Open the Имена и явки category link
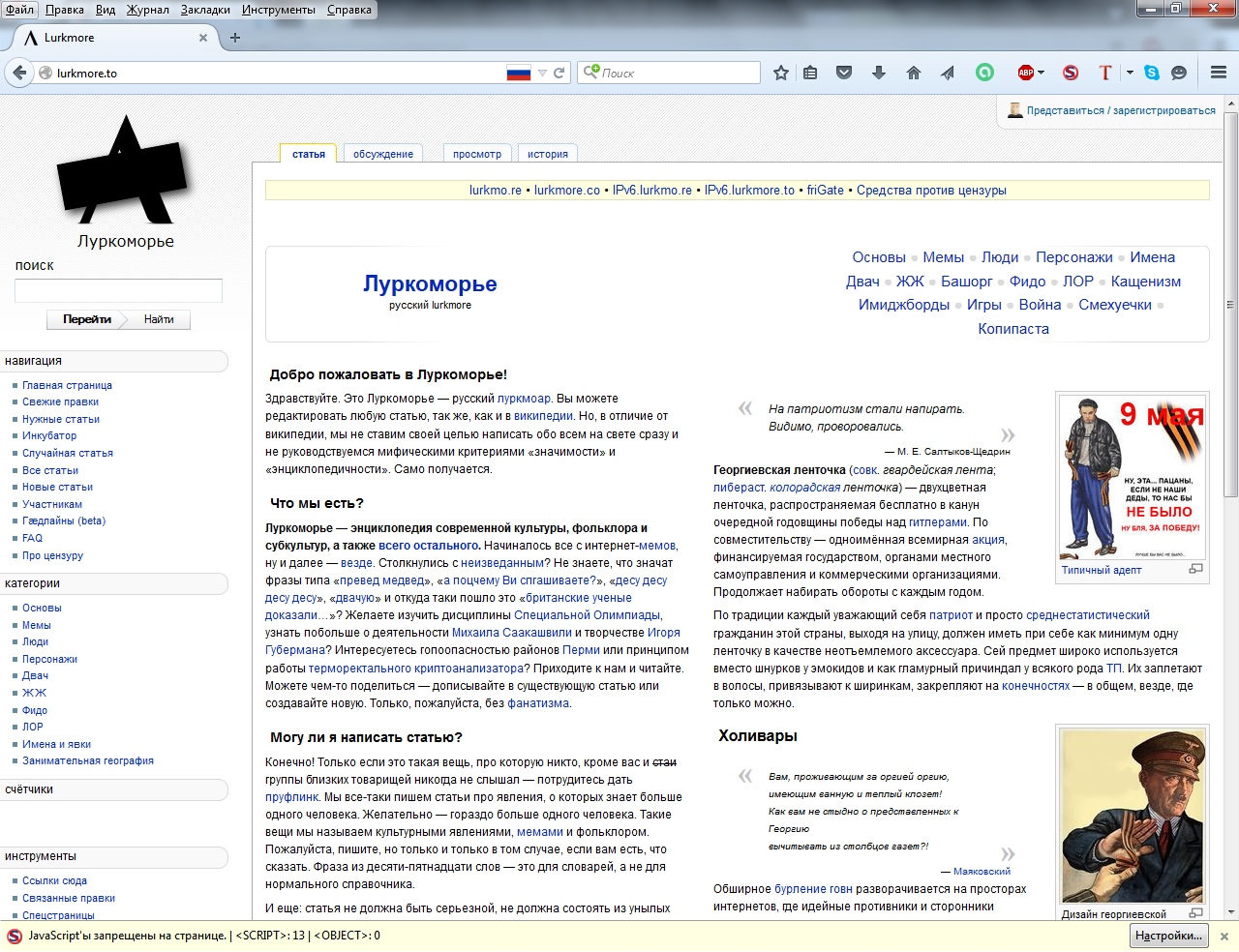Image resolution: width=1239 pixels, height=952 pixels. tap(56, 744)
